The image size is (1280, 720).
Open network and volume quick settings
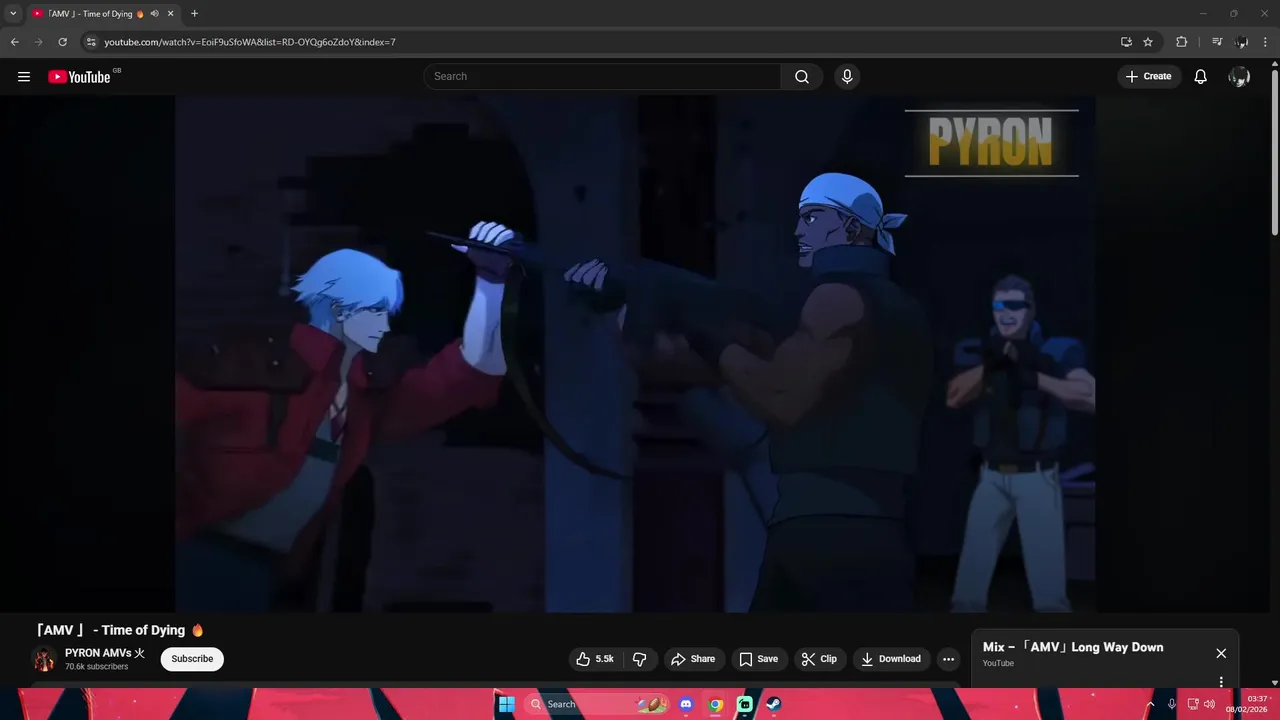[x=1201, y=704]
